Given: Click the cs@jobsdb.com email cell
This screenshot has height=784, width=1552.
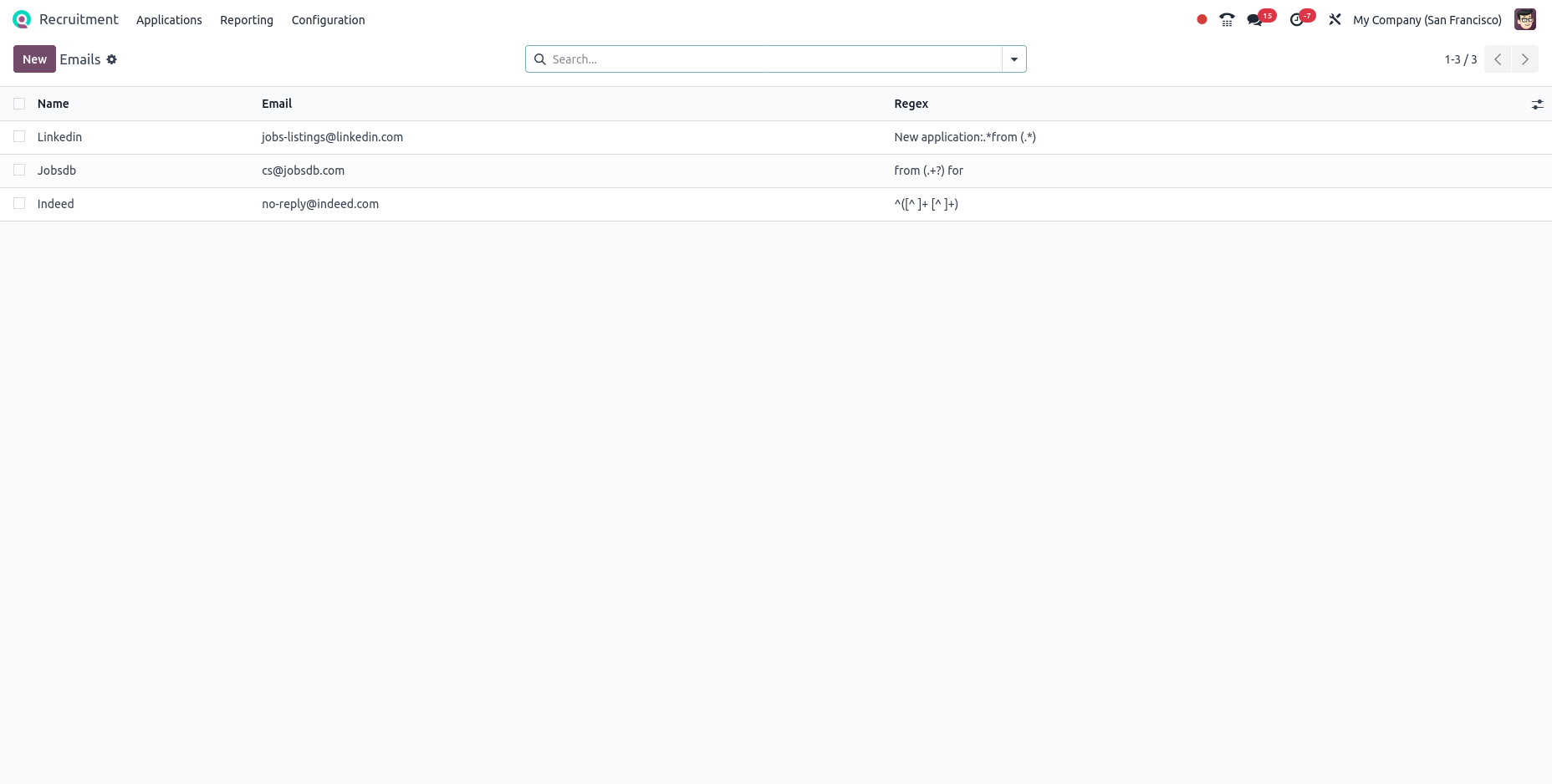Looking at the screenshot, I should click(x=303, y=171).
